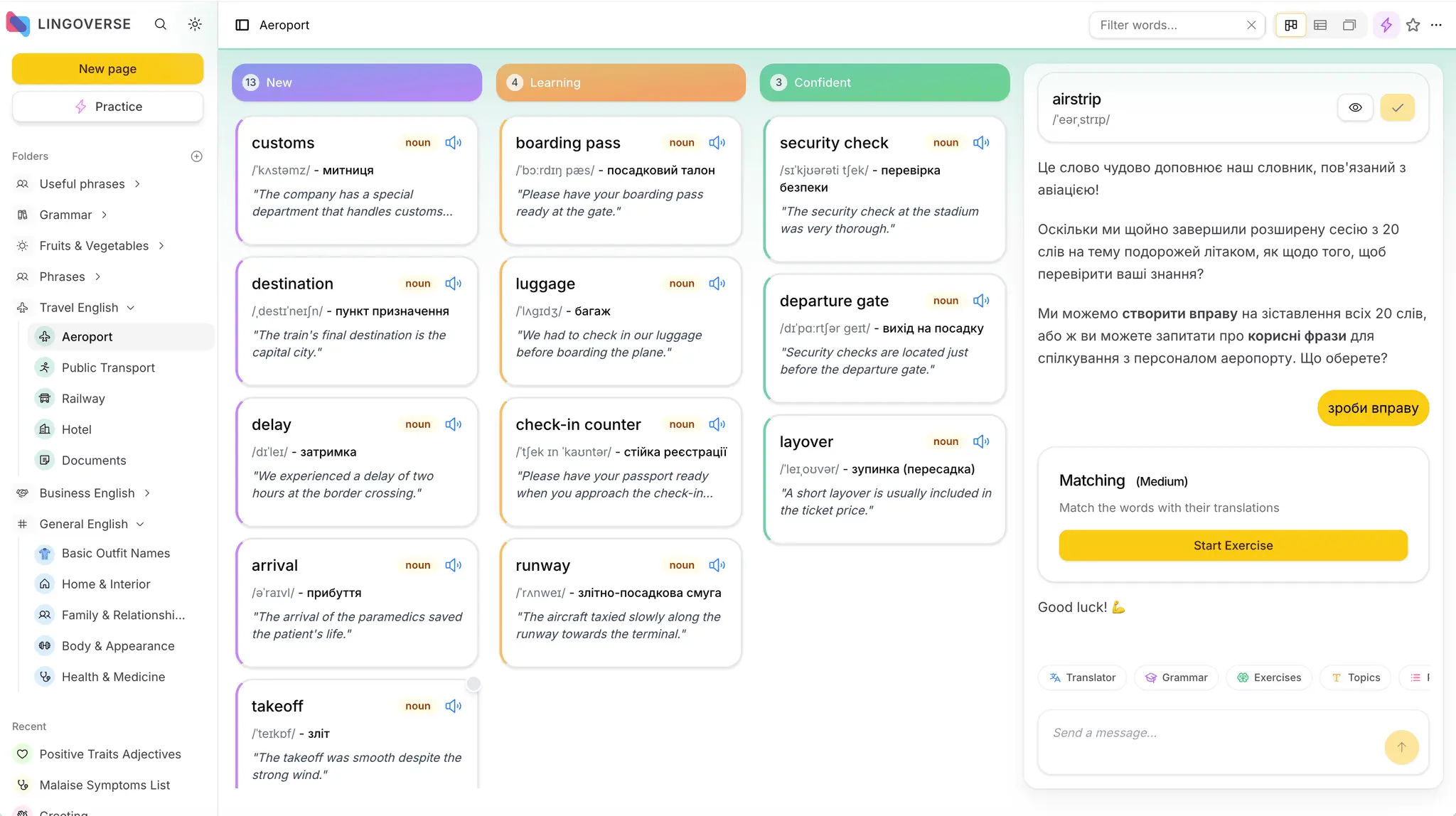Viewport: 1456px width, 816px height.
Task: Play pronunciation of layover
Action: (981, 441)
